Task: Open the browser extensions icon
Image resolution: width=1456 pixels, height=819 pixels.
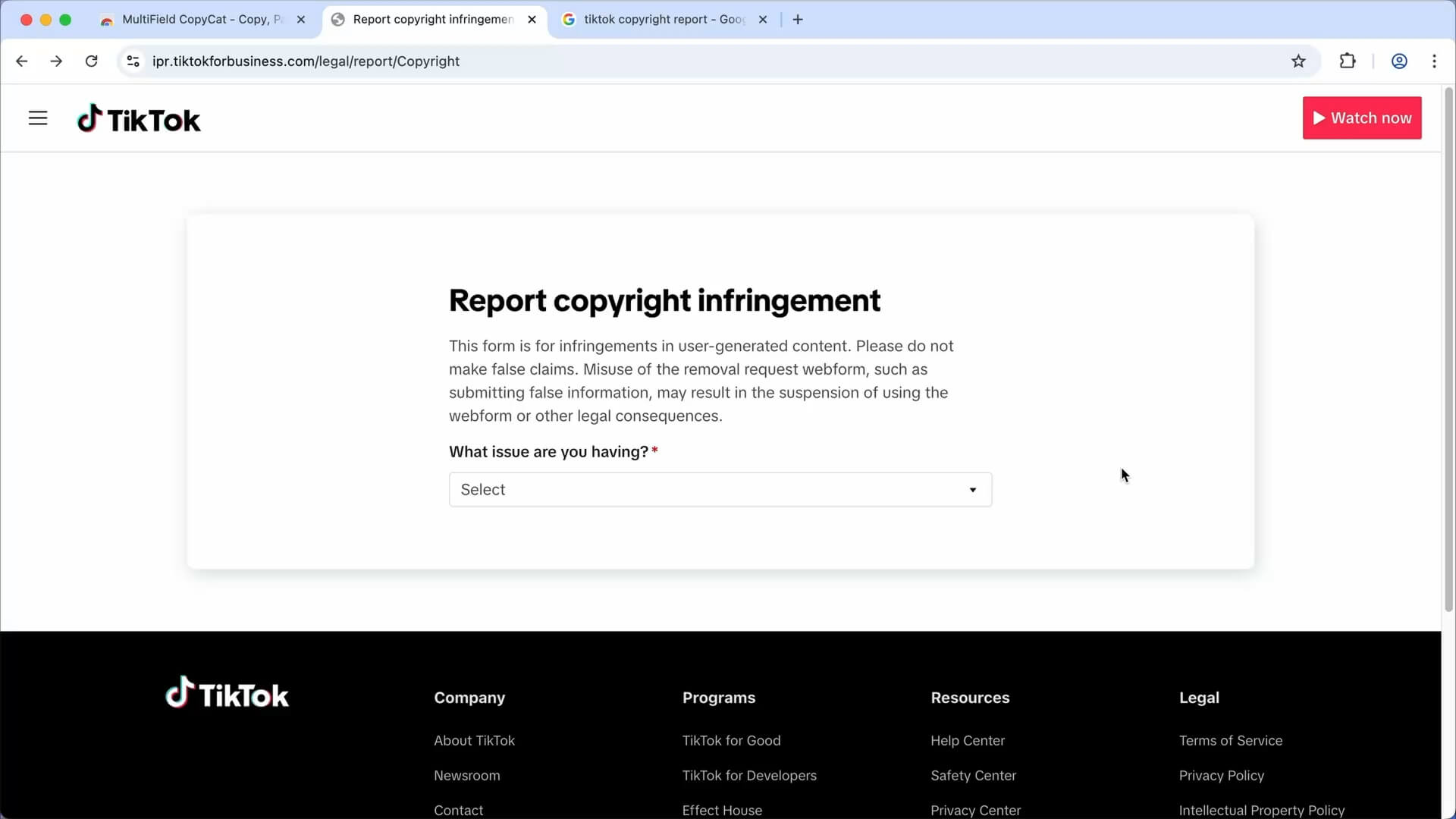Action: pyautogui.click(x=1348, y=61)
